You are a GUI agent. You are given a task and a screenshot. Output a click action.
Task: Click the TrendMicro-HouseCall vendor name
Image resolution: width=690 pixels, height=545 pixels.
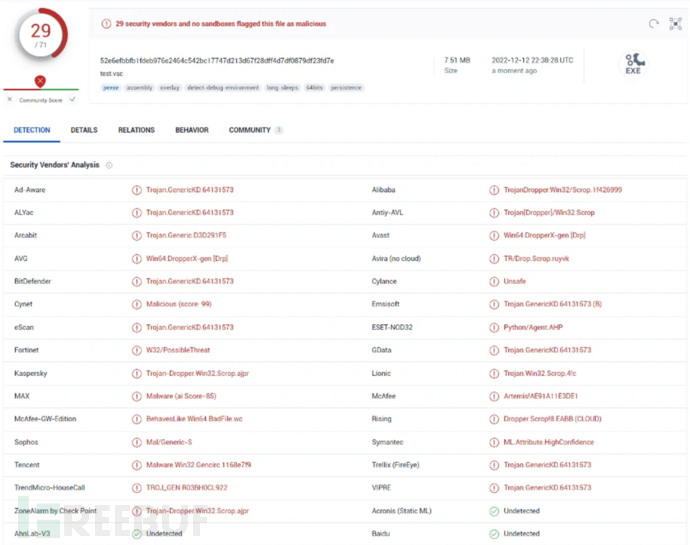tap(50, 488)
